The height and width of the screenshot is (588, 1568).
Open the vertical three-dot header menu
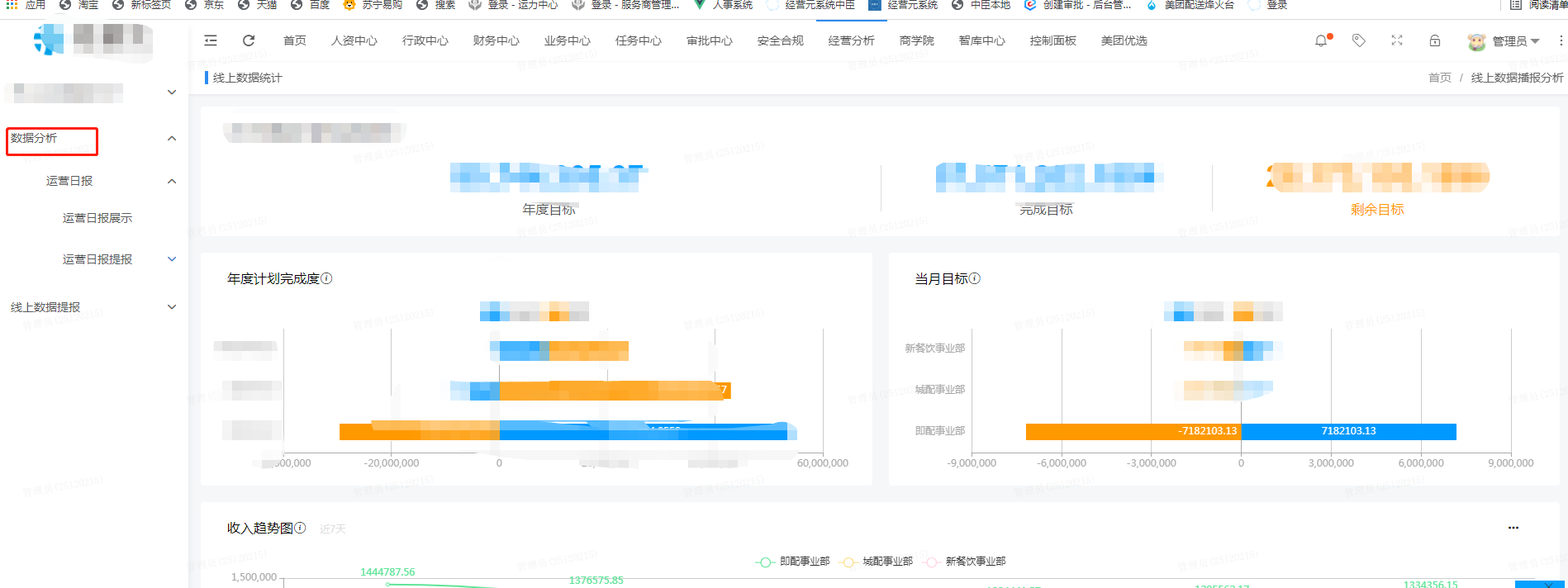(1561, 40)
